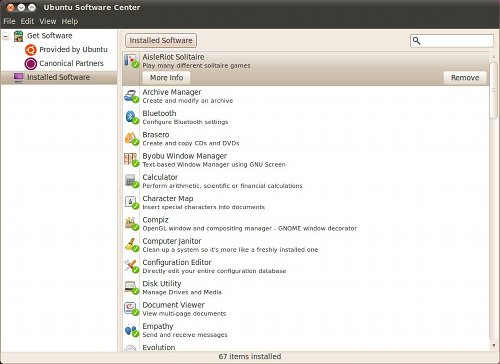This screenshot has height=364, width=500.
Task: Click More Info for AisleRiot Solitaire
Action: click(166, 78)
